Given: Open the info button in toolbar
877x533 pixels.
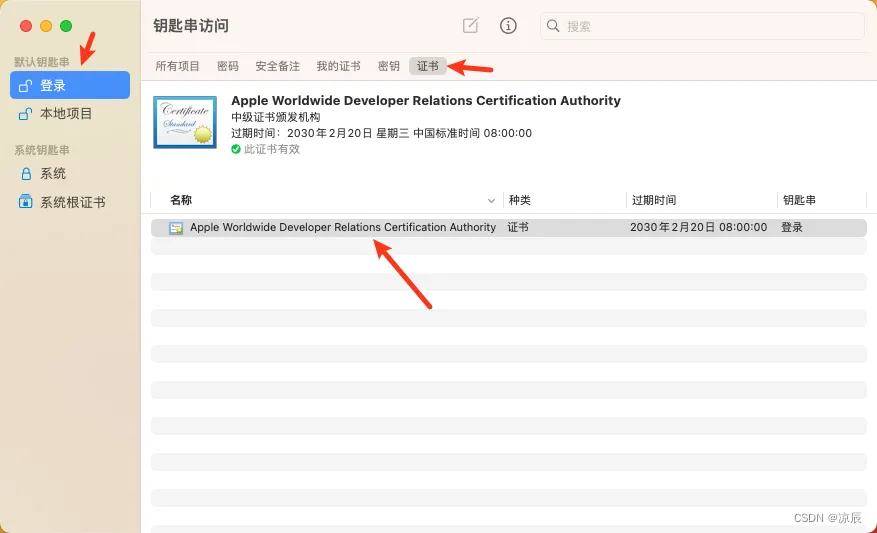Looking at the screenshot, I should pos(508,26).
